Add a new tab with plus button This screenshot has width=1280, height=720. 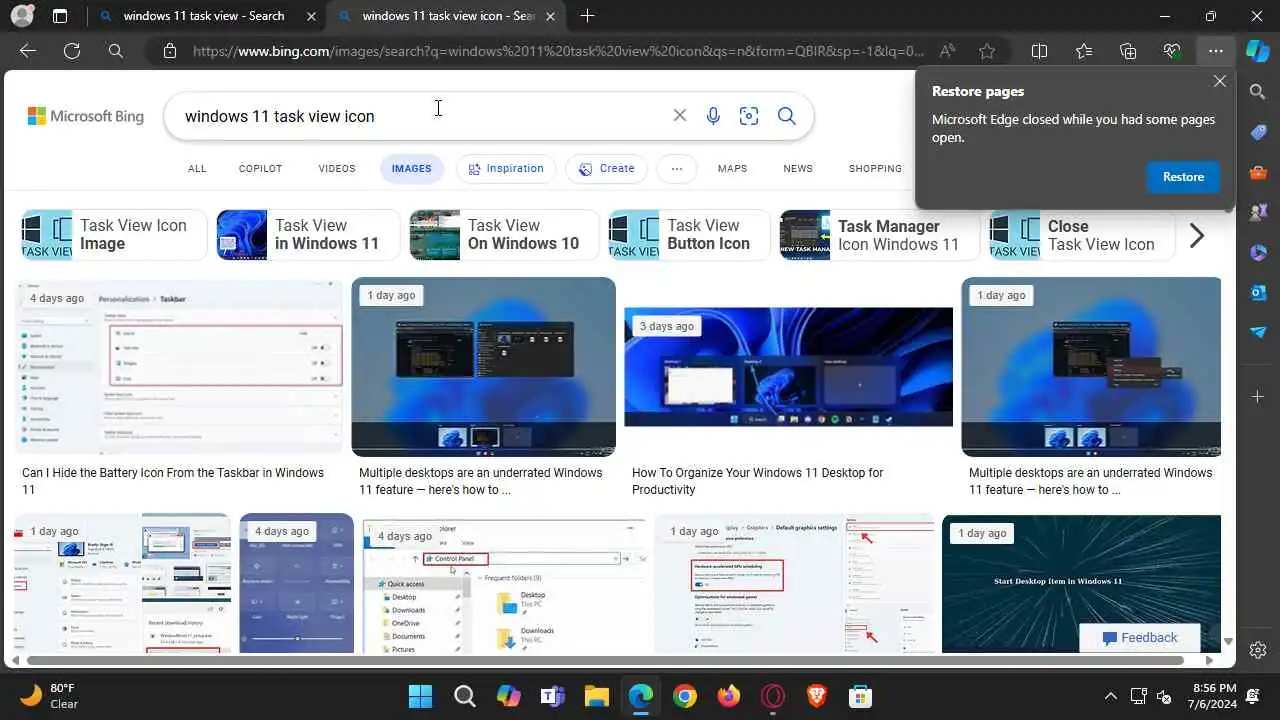pyautogui.click(x=587, y=16)
